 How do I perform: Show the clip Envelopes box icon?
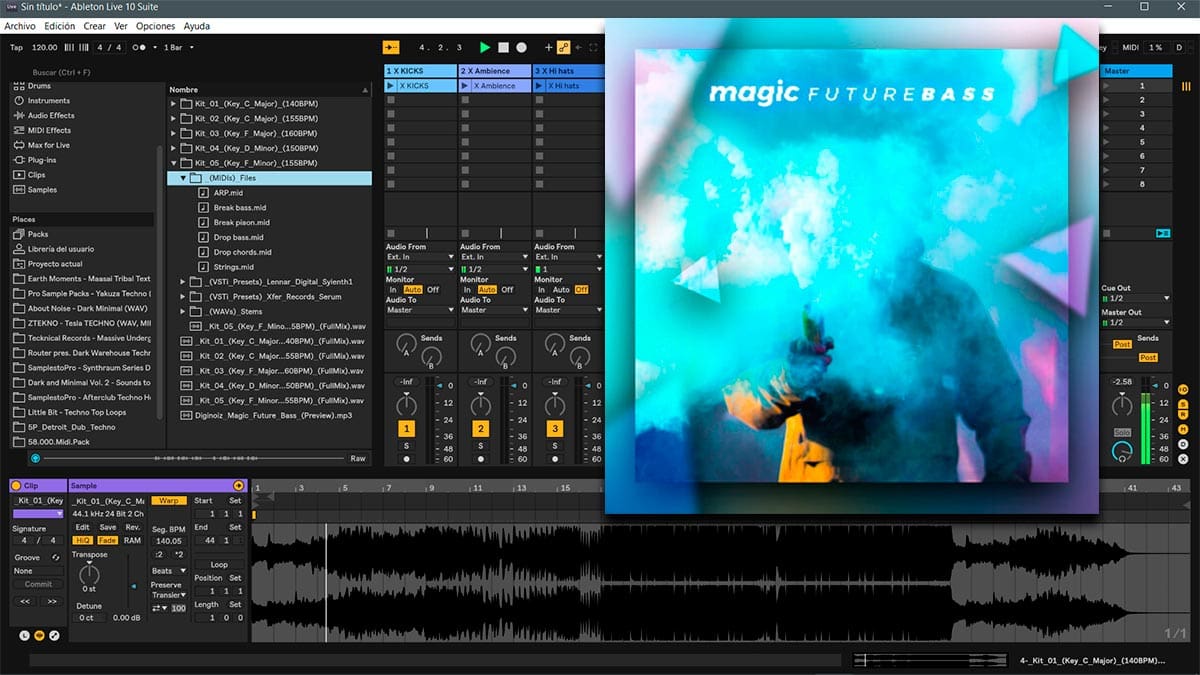[x=55, y=635]
